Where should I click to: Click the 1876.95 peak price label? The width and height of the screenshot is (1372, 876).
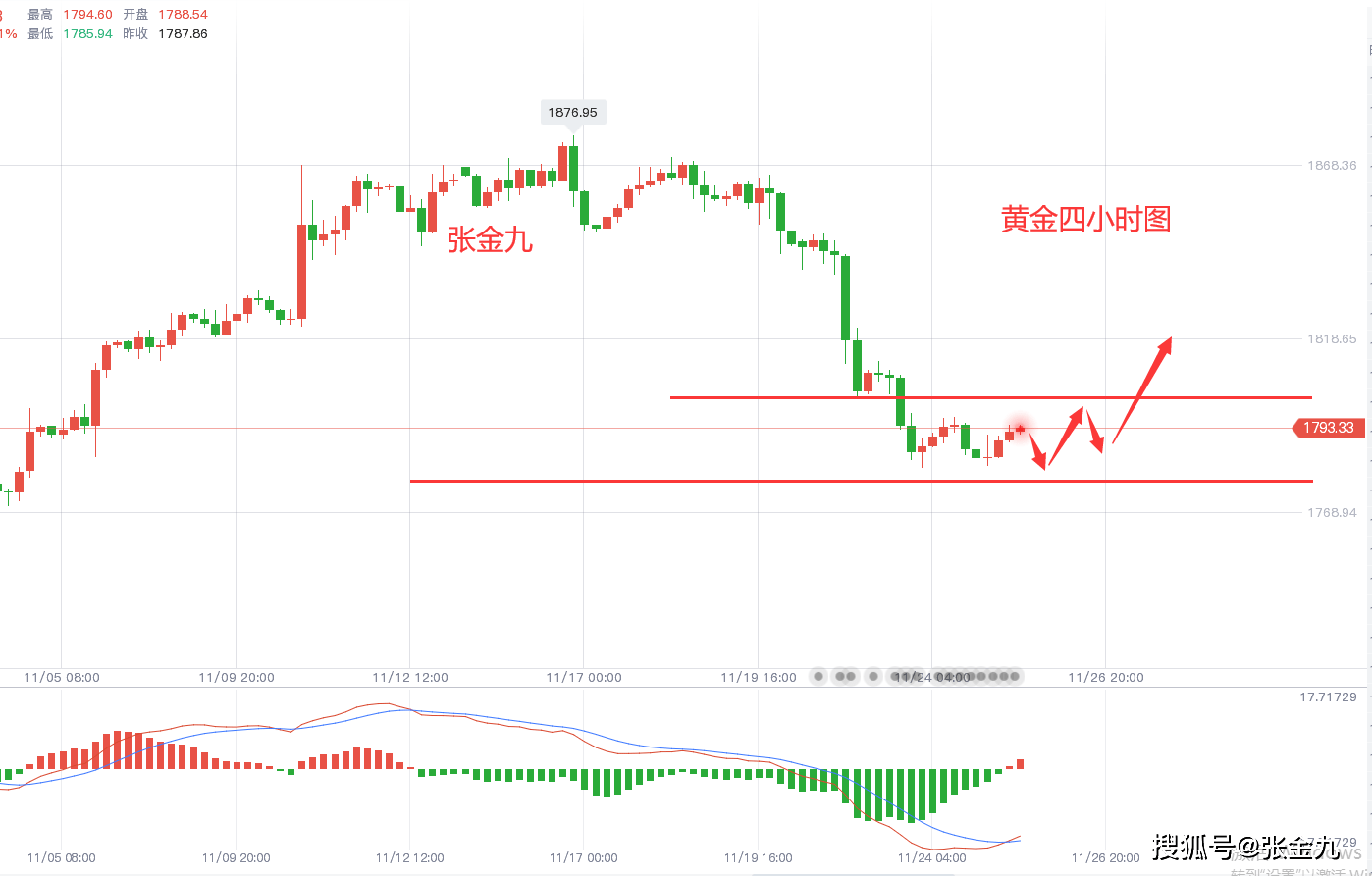[573, 112]
